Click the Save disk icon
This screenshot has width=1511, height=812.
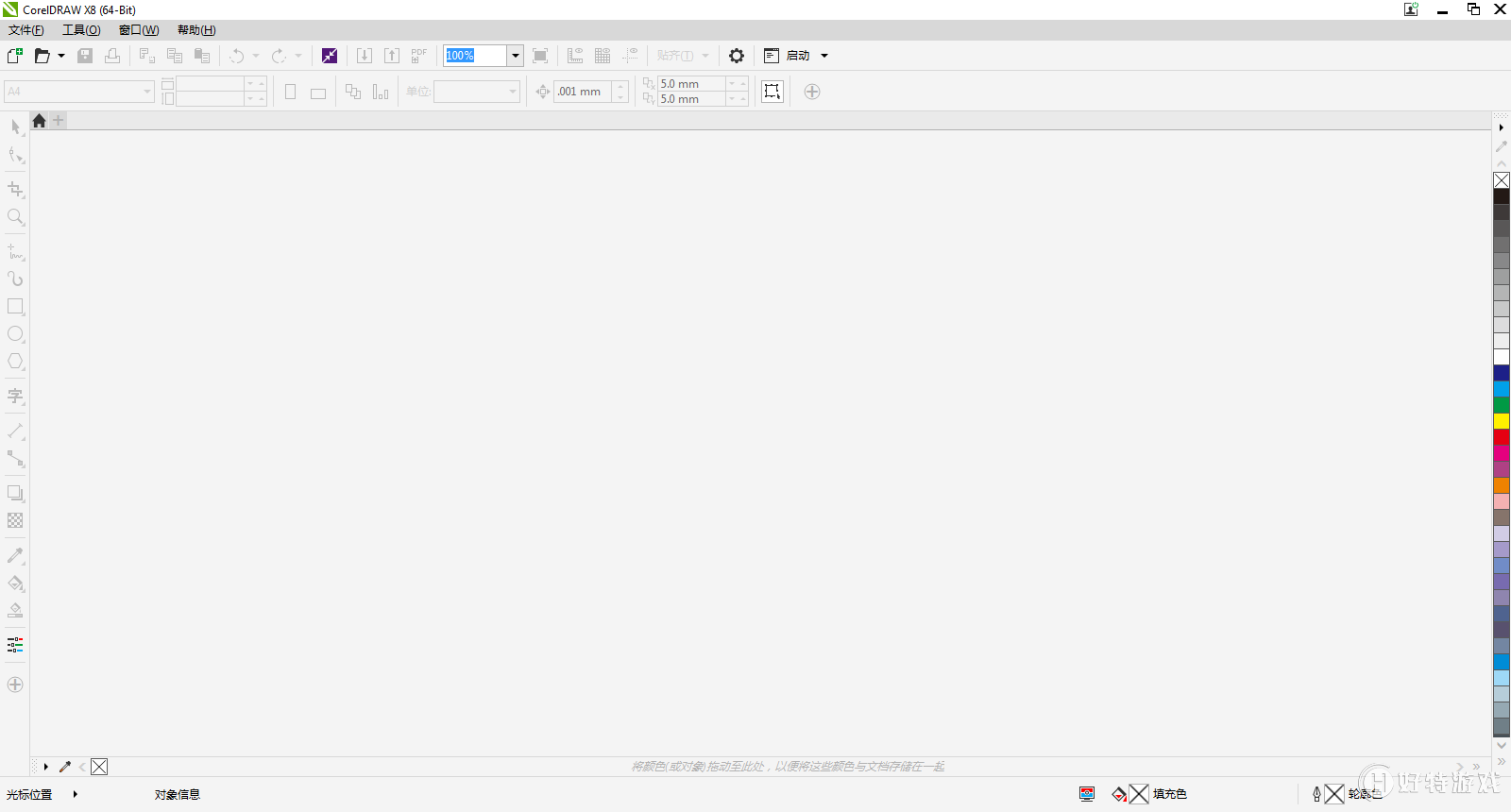tap(85, 56)
